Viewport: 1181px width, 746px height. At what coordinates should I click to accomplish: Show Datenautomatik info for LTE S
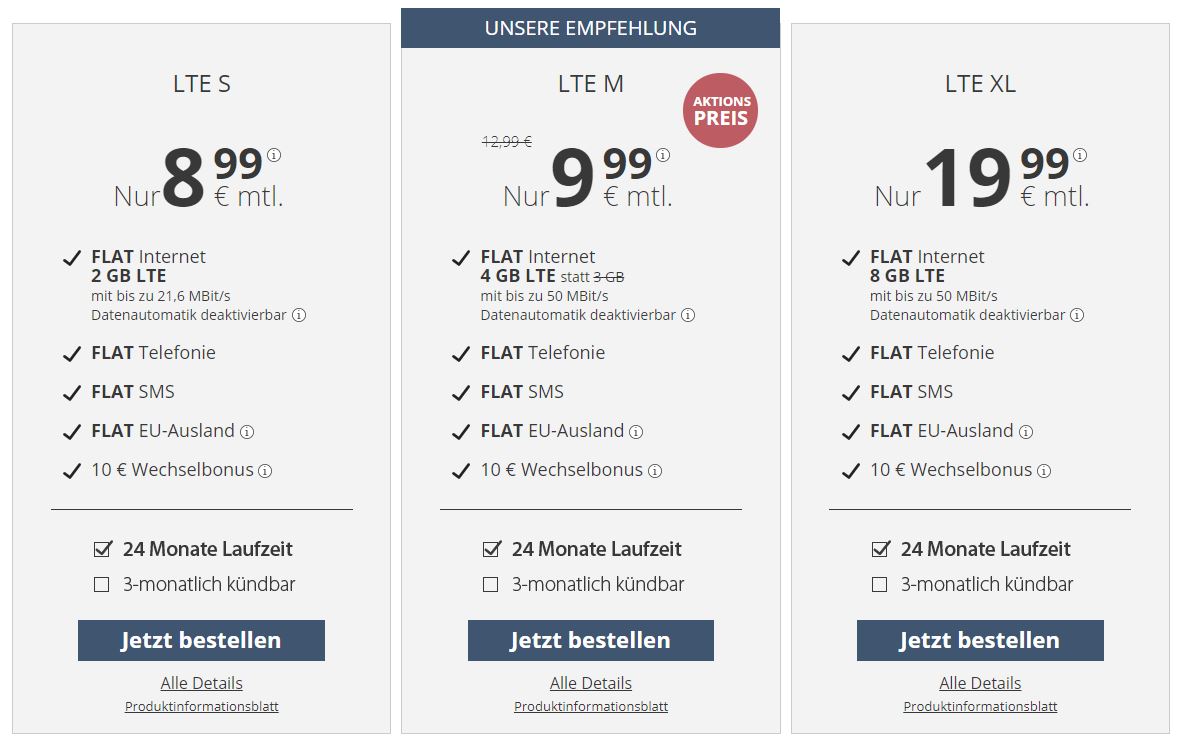(299, 315)
